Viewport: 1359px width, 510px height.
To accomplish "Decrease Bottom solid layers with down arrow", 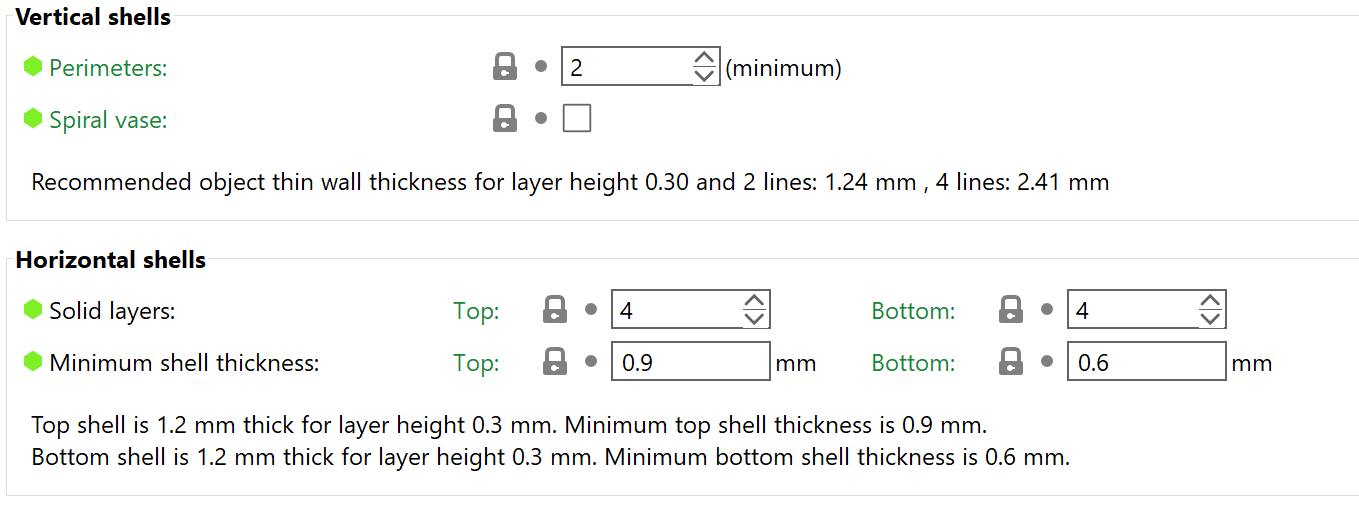I will [x=1210, y=319].
